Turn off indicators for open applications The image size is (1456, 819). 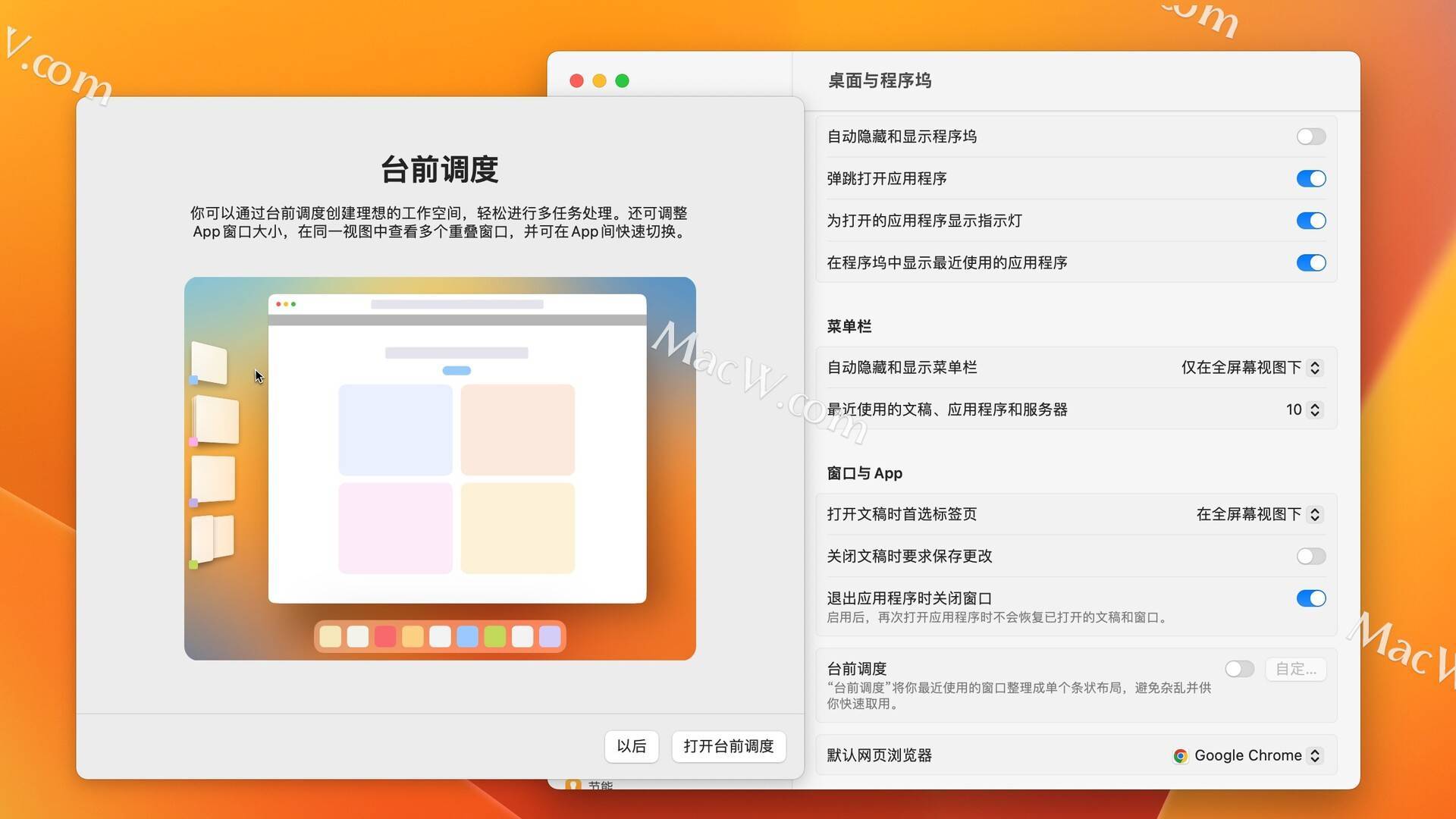1311,221
